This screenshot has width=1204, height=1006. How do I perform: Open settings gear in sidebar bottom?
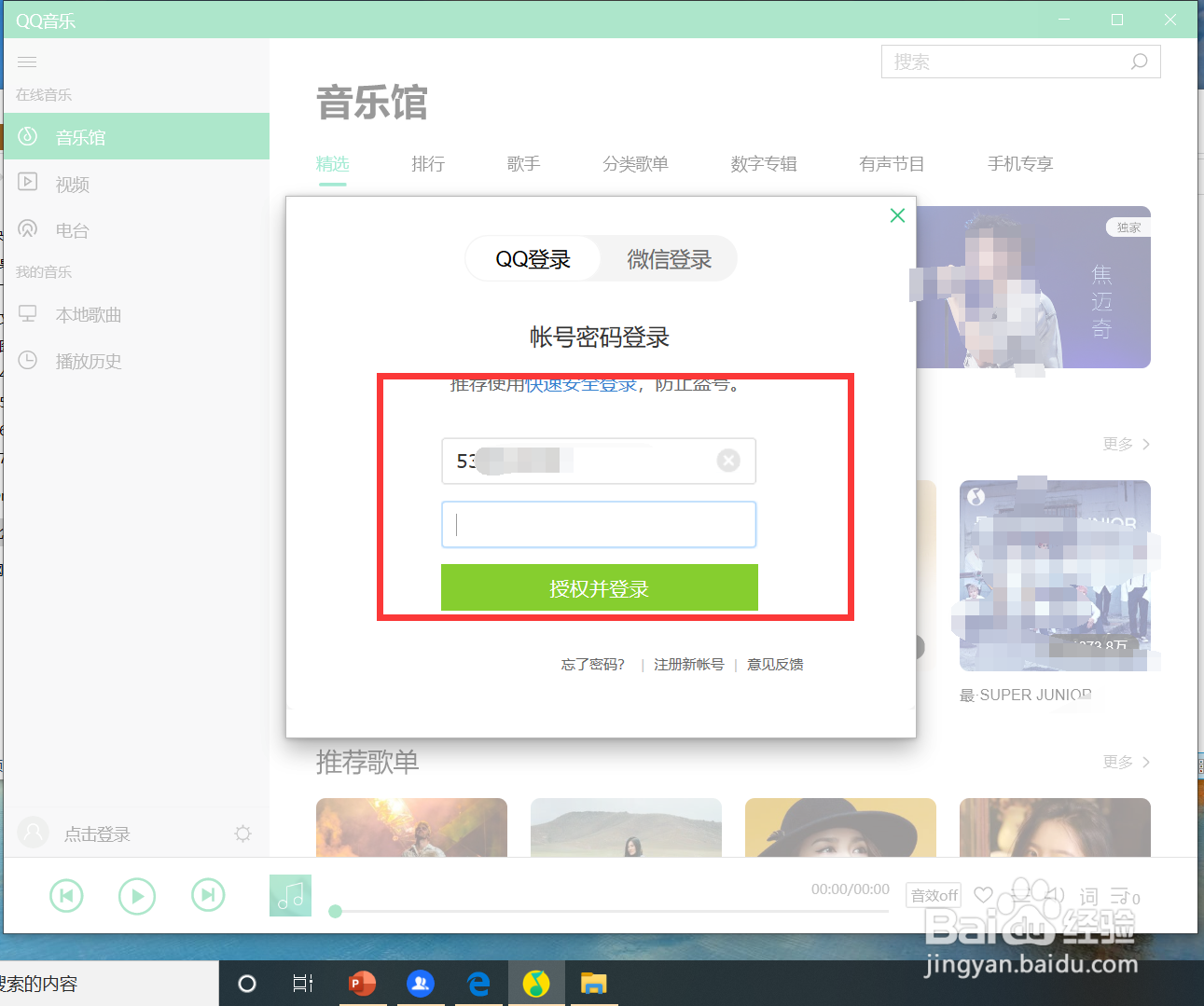coord(243,834)
